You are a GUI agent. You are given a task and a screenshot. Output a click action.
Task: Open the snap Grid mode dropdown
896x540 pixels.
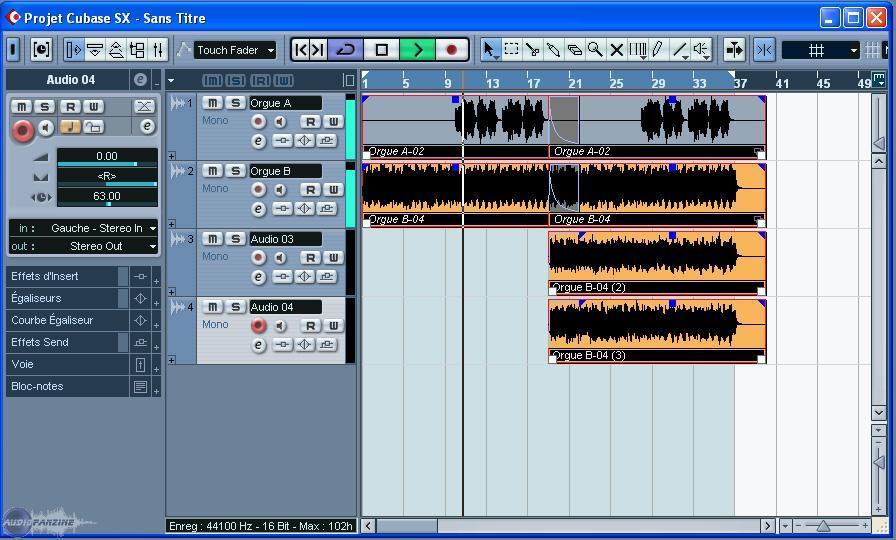821,50
